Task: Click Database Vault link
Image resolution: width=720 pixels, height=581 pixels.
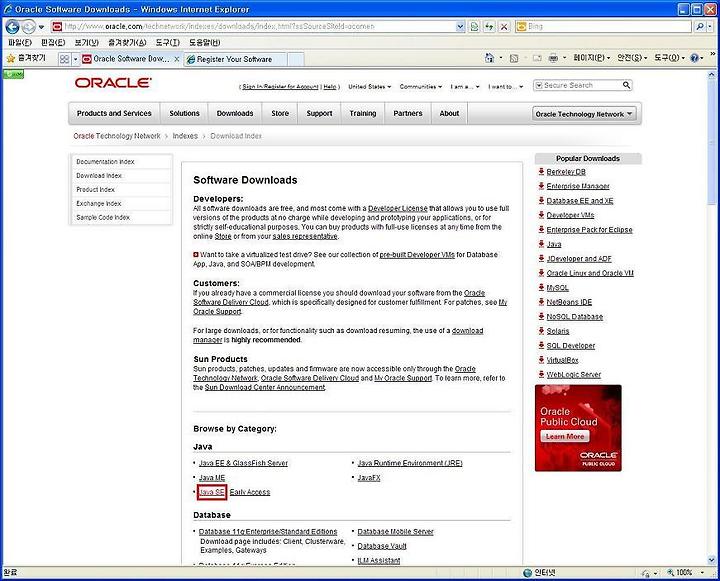Action: click(x=382, y=546)
